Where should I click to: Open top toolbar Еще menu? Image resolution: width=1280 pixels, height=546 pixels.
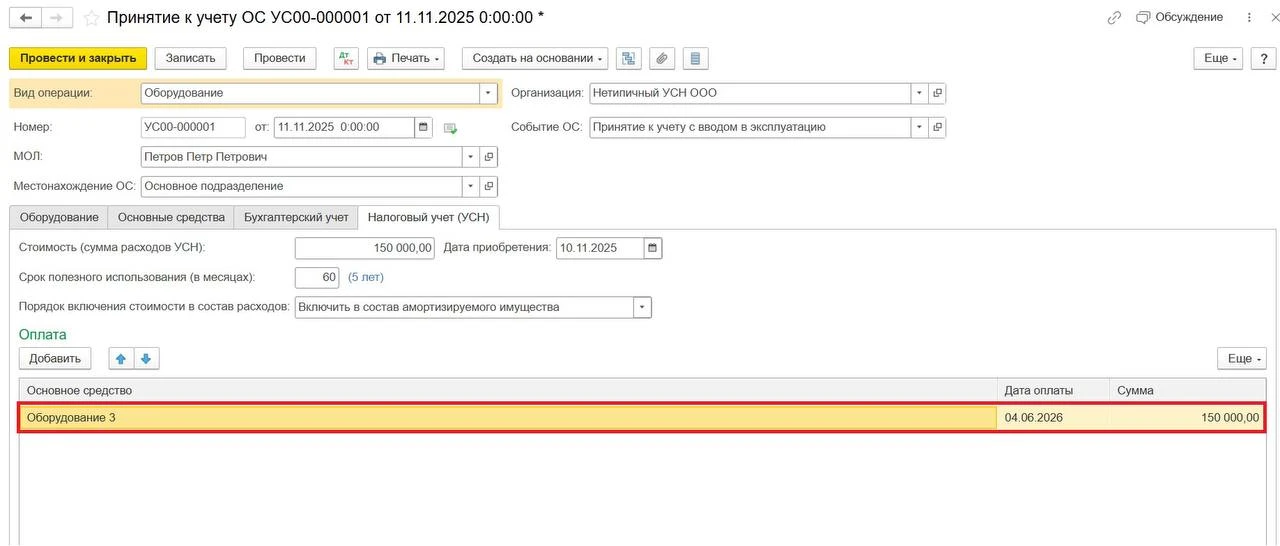pyautogui.click(x=1218, y=58)
